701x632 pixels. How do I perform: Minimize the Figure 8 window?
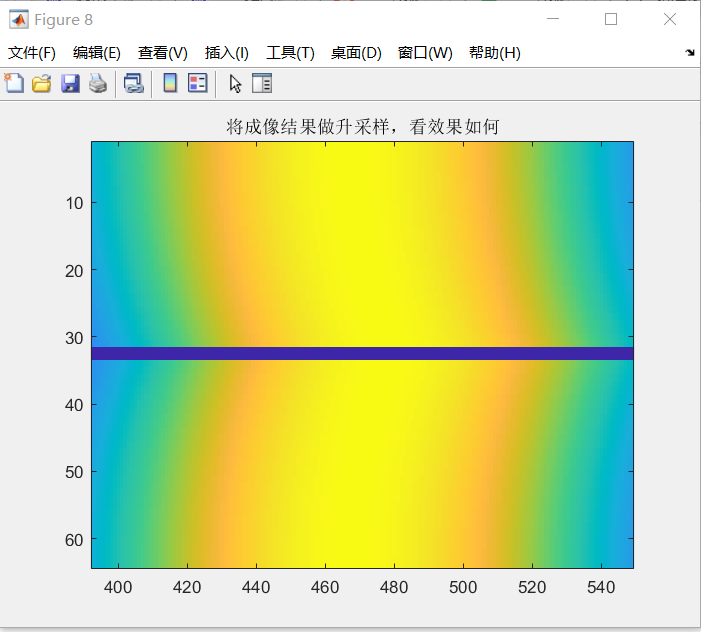(553, 19)
